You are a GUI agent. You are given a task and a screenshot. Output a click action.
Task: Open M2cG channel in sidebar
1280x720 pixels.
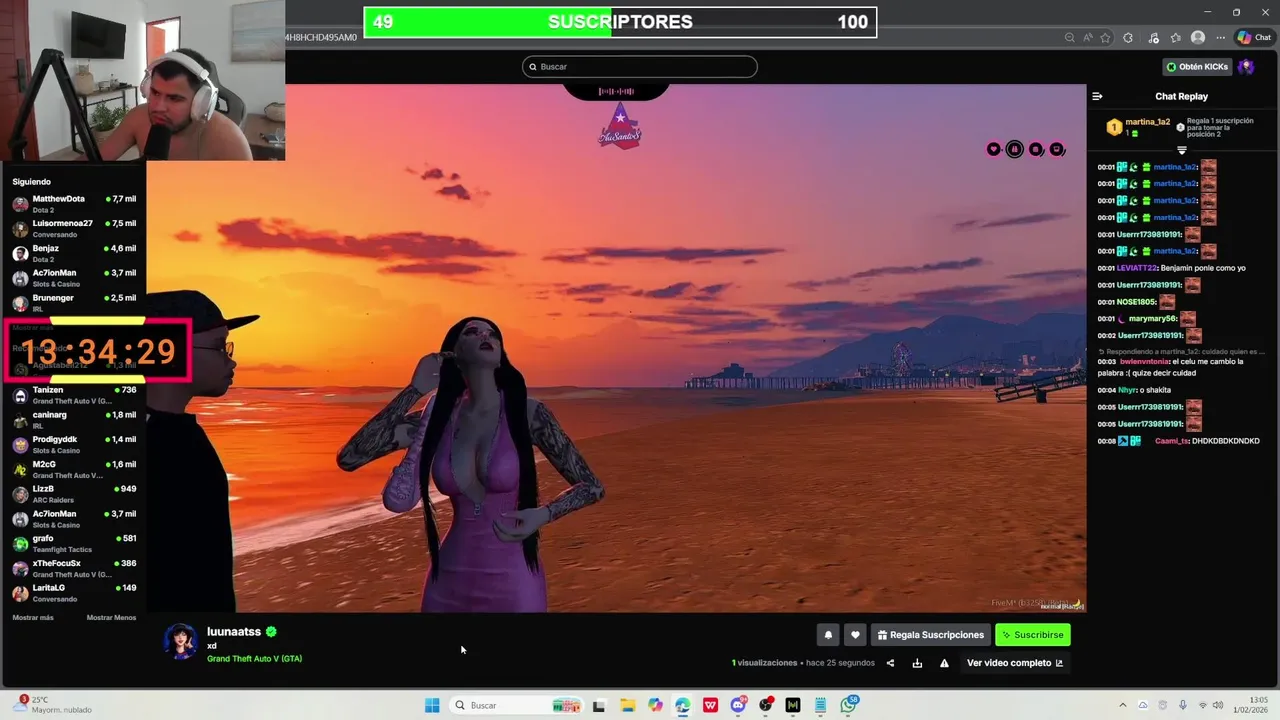click(74, 470)
